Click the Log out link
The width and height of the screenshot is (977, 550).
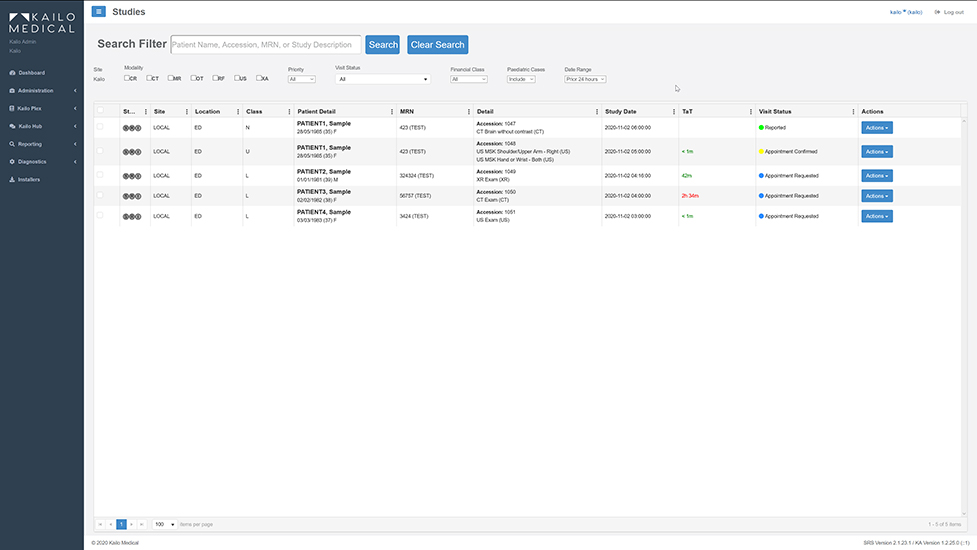click(949, 12)
